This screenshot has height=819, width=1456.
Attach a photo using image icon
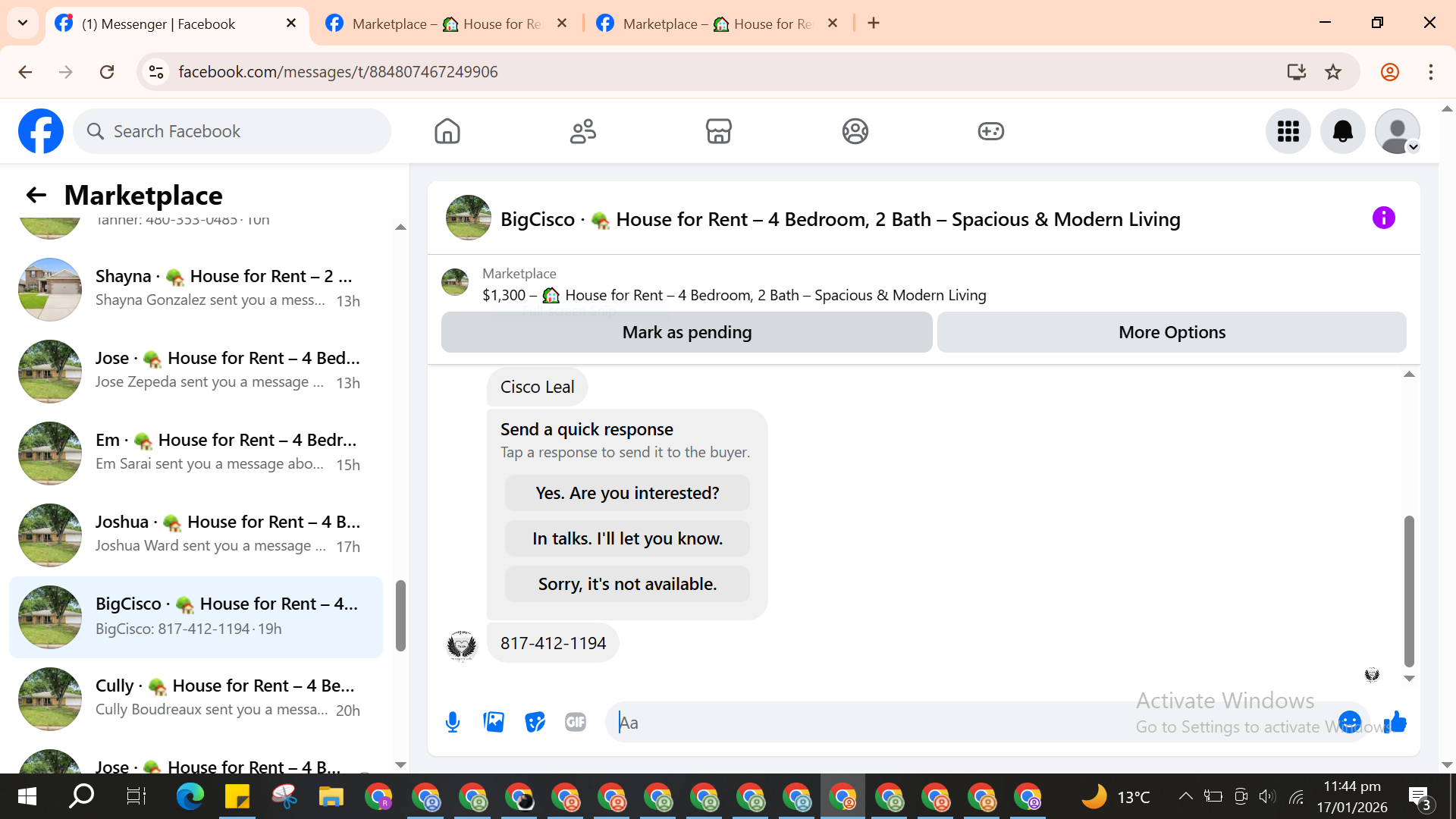[494, 722]
